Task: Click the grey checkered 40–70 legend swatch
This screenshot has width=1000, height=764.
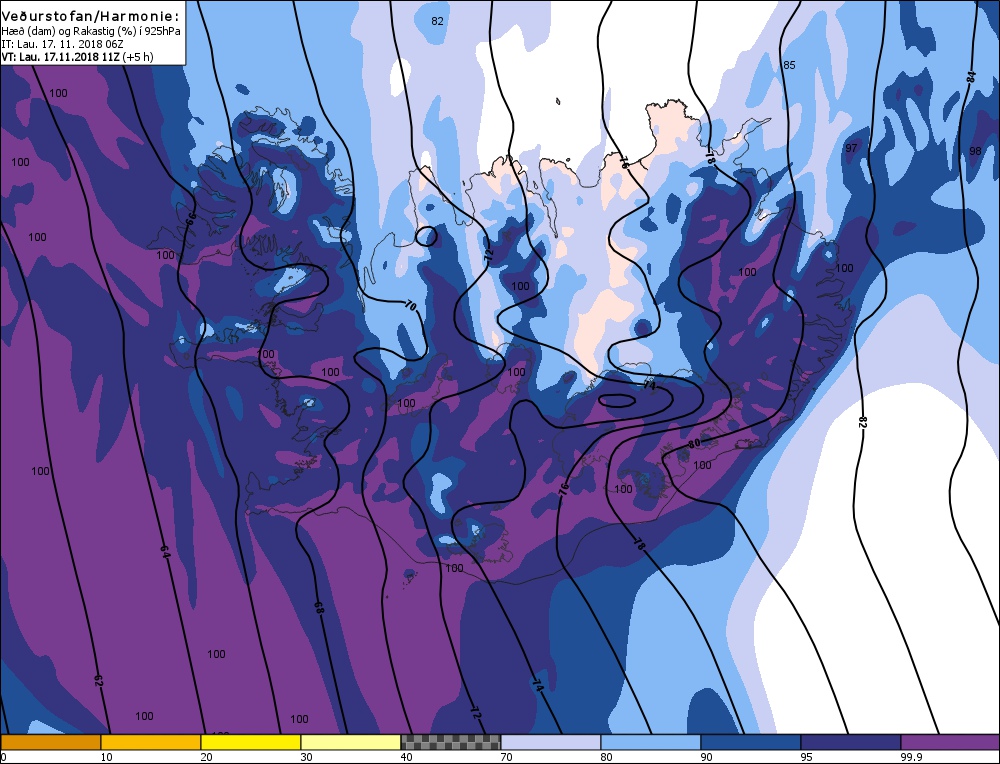Action: (x=450, y=742)
